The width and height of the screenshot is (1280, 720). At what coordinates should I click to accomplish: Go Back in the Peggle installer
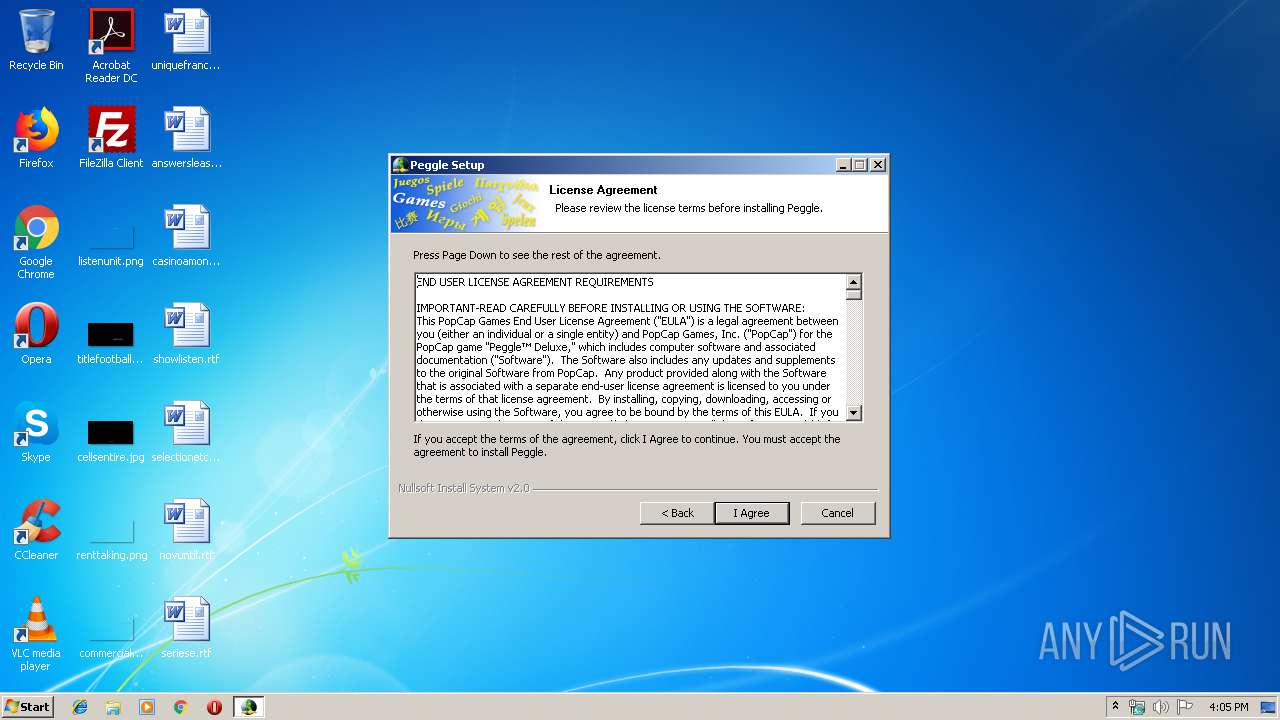tap(677, 513)
